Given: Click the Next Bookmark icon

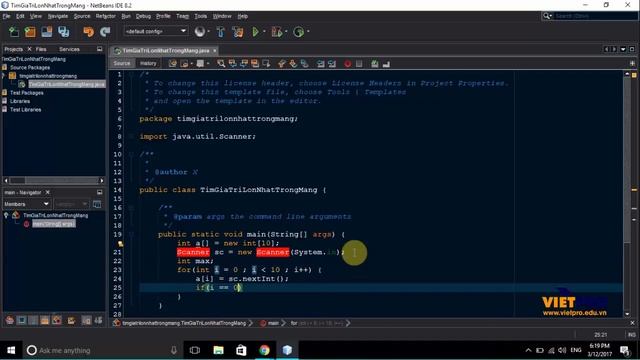Looking at the screenshot, I should pos(293,63).
